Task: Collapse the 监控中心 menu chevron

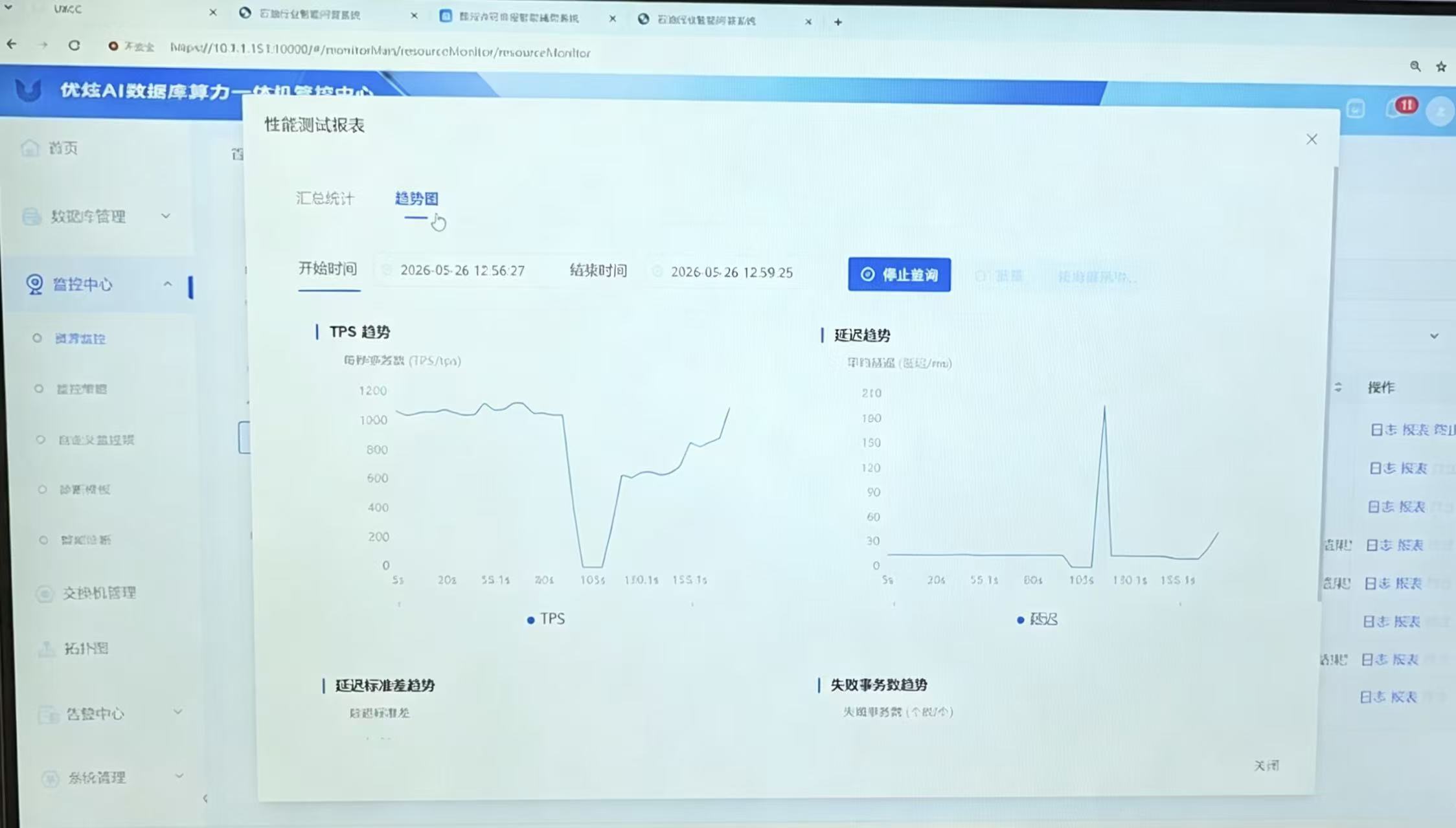Action: click(168, 284)
